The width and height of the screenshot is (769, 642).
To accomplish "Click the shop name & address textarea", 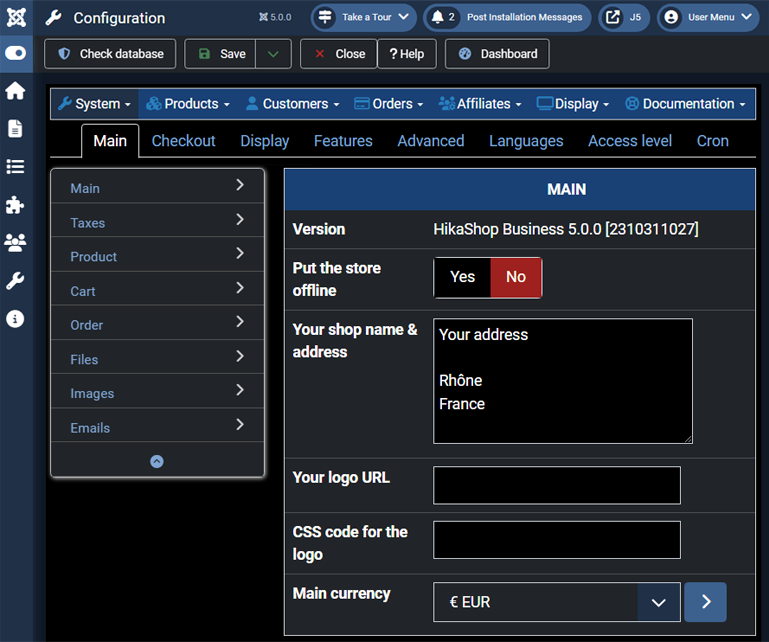I will click(563, 381).
